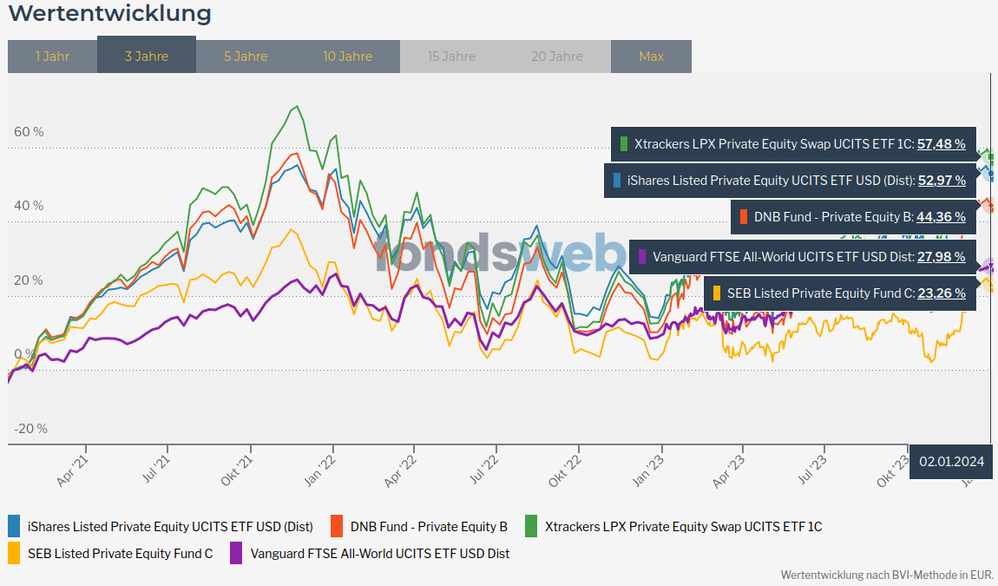Image resolution: width=998 pixels, height=586 pixels.
Task: Click the green square in Xtrackers tooltip
Action: 624,144
